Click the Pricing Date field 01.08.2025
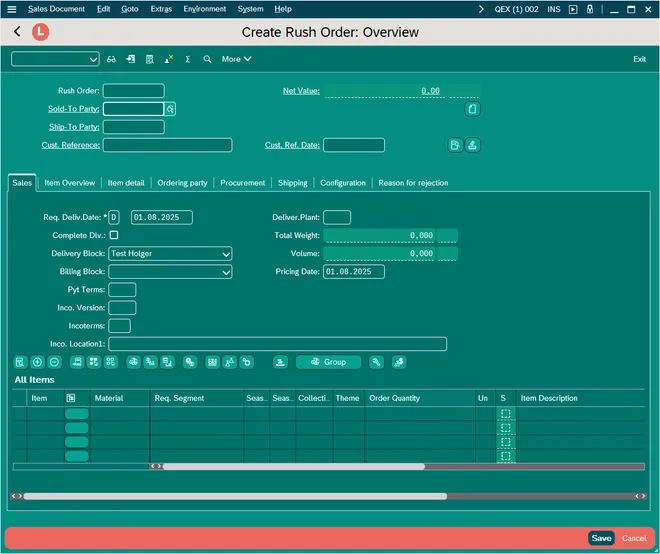Screen dimensions: 660x554 tap(354, 272)
